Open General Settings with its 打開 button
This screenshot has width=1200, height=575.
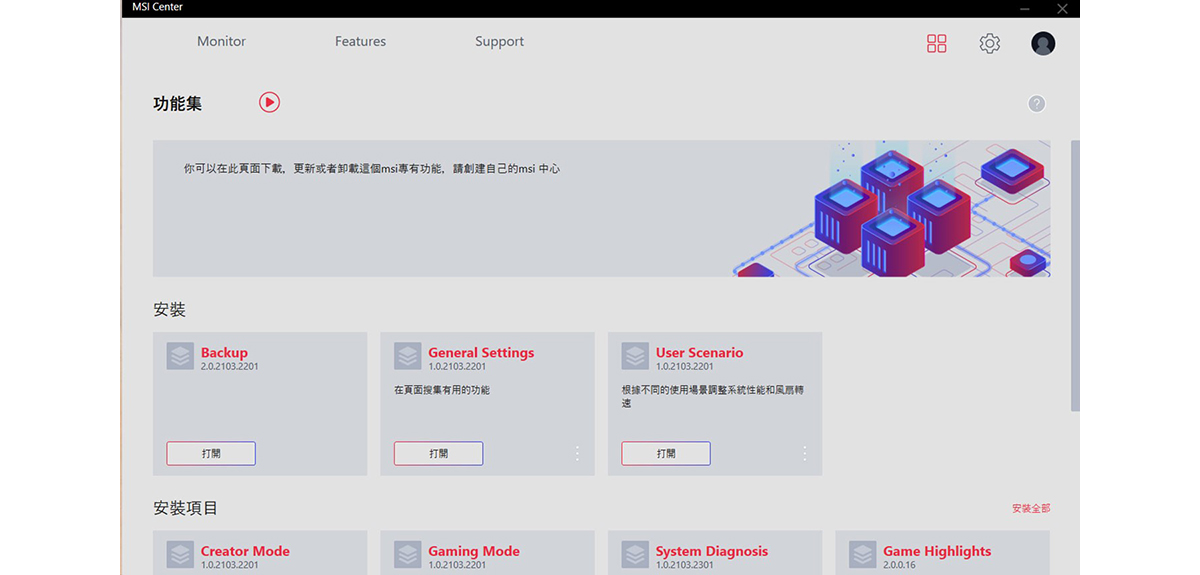(438, 454)
